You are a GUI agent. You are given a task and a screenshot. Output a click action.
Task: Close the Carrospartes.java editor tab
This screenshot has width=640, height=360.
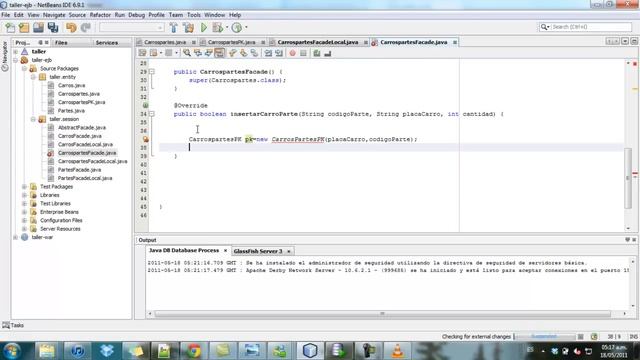point(194,42)
